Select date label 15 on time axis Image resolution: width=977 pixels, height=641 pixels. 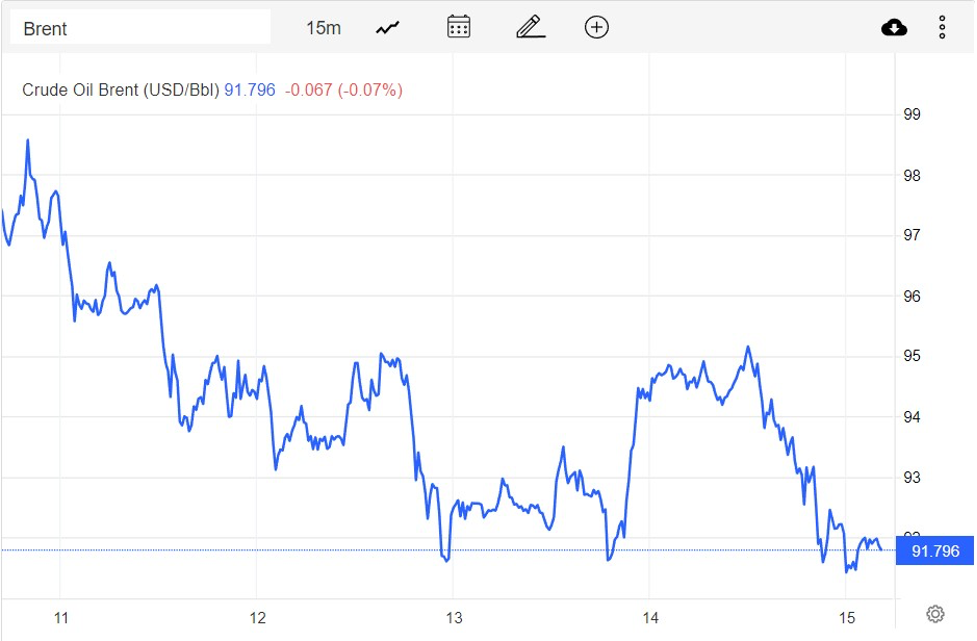[846, 617]
